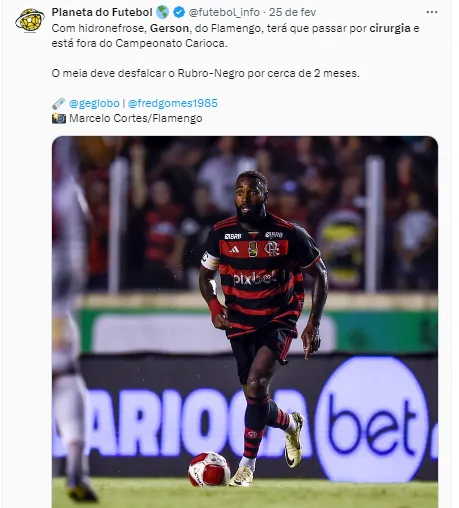Click the red and white soccer ball
Screen dimensions: 459x508
[x=209, y=469]
